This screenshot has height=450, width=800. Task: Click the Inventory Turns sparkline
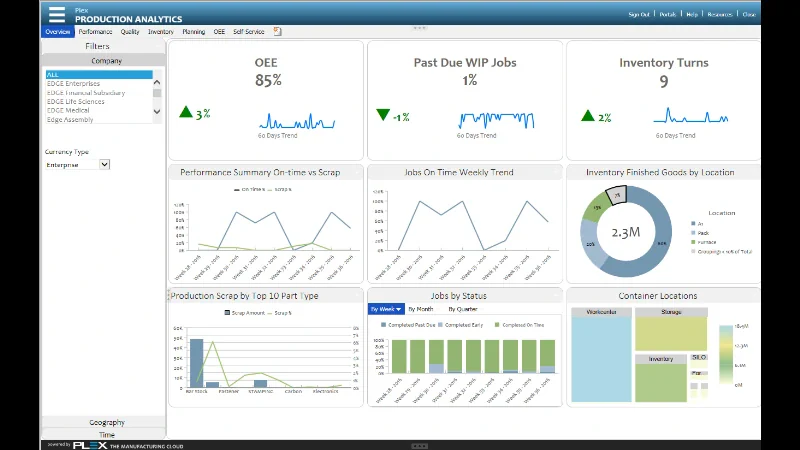point(691,116)
